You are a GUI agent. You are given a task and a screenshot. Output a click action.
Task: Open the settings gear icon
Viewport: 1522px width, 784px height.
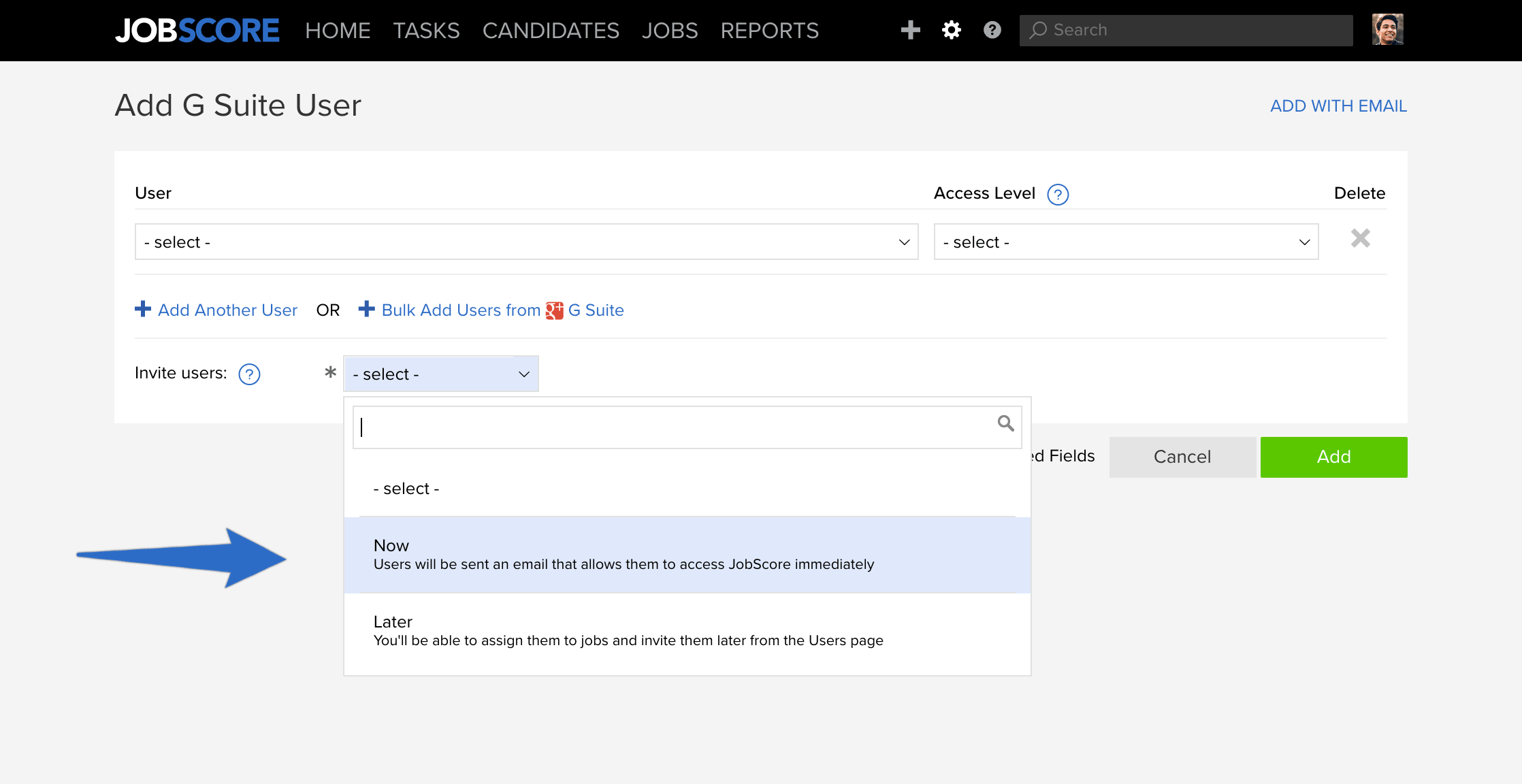pyautogui.click(x=951, y=30)
